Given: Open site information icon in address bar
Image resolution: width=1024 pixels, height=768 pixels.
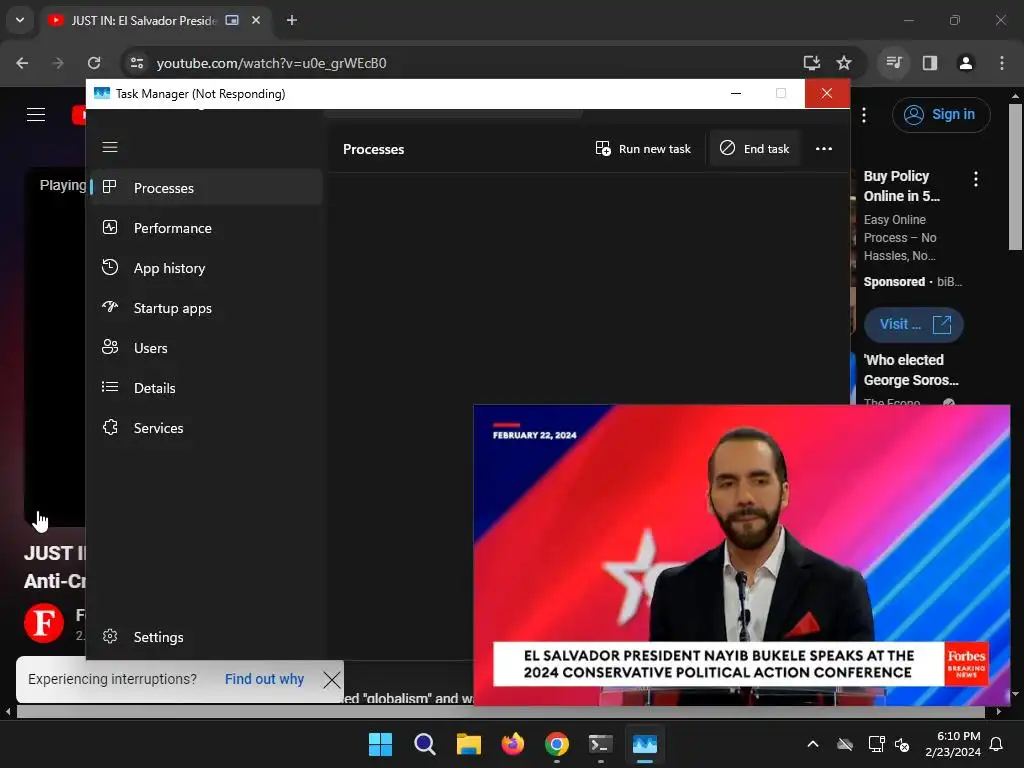Looking at the screenshot, I should click(x=136, y=63).
